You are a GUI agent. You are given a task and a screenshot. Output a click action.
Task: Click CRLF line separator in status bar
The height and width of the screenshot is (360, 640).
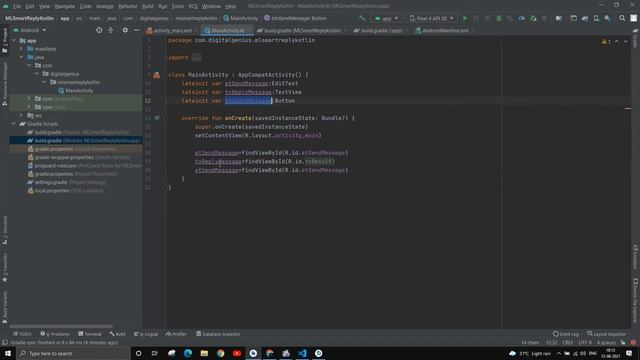coord(568,342)
